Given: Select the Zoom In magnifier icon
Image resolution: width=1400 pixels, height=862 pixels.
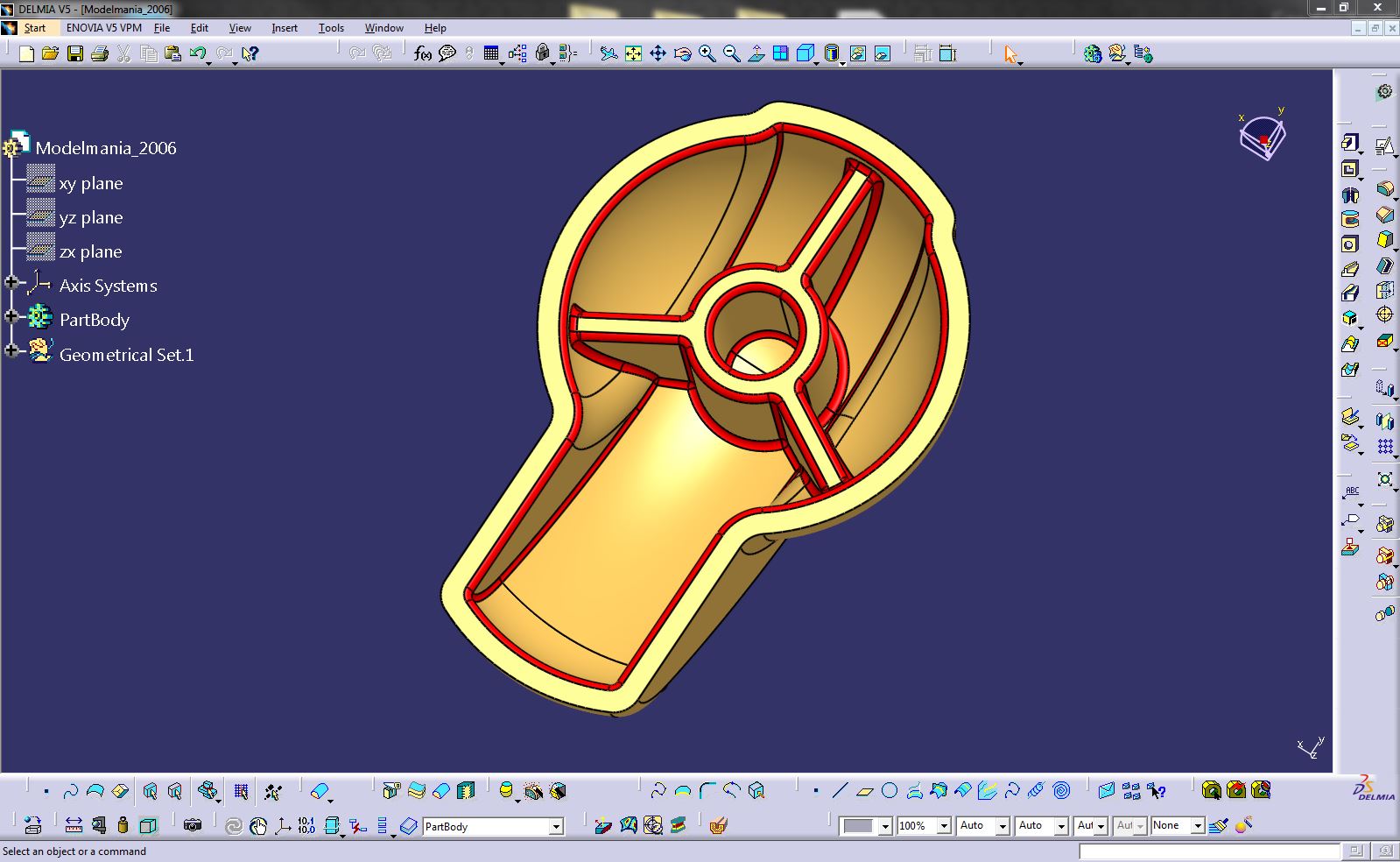Looking at the screenshot, I should coord(707,54).
